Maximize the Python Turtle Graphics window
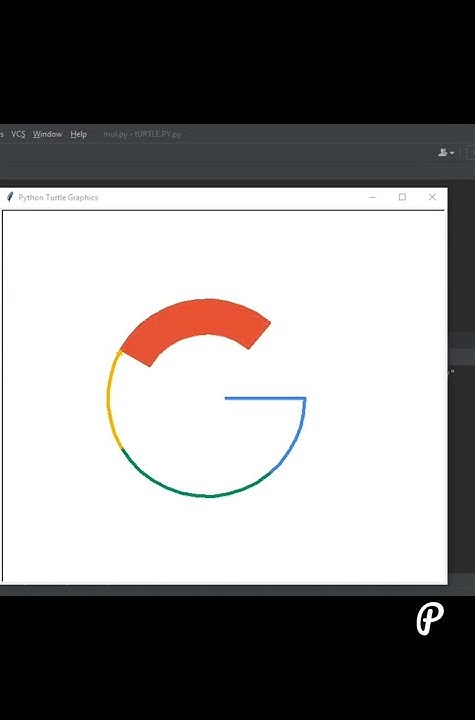The height and width of the screenshot is (720, 475). tap(402, 197)
